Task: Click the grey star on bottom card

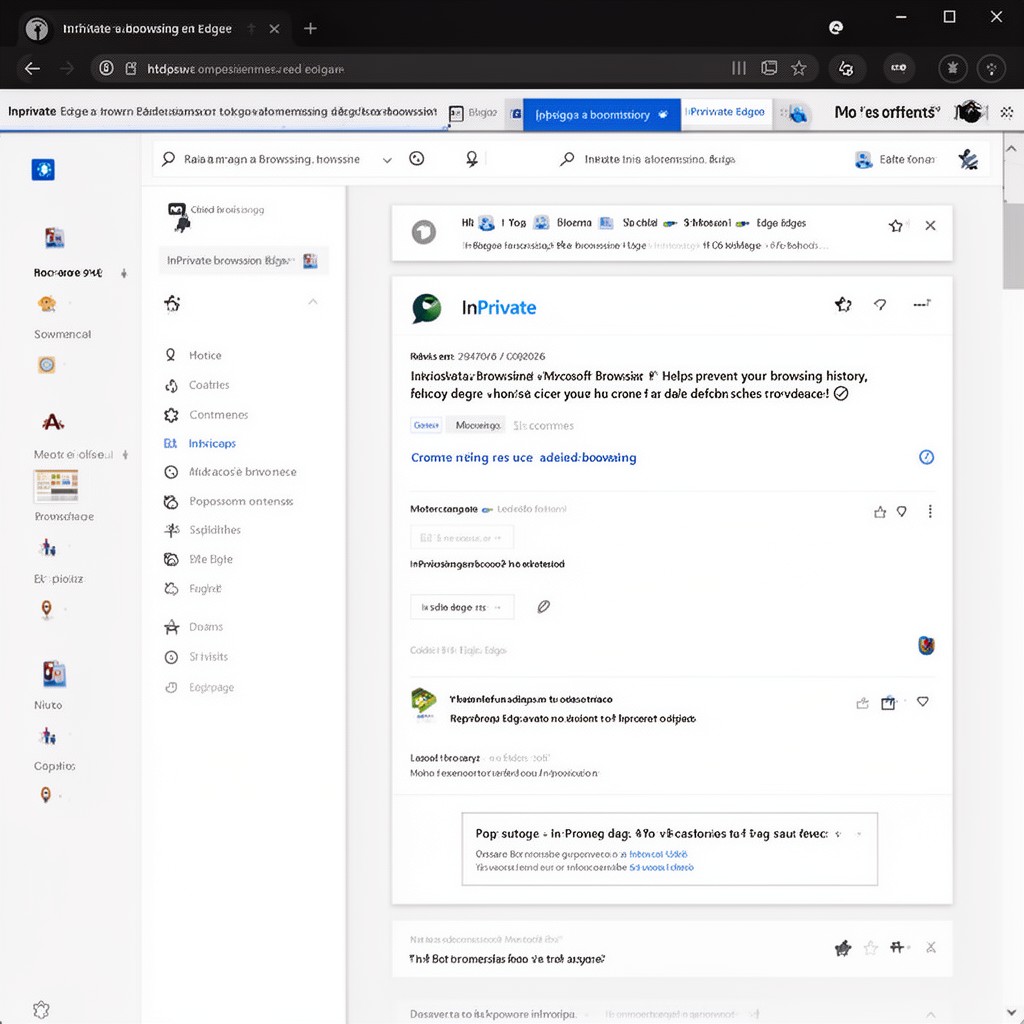Action: point(870,948)
